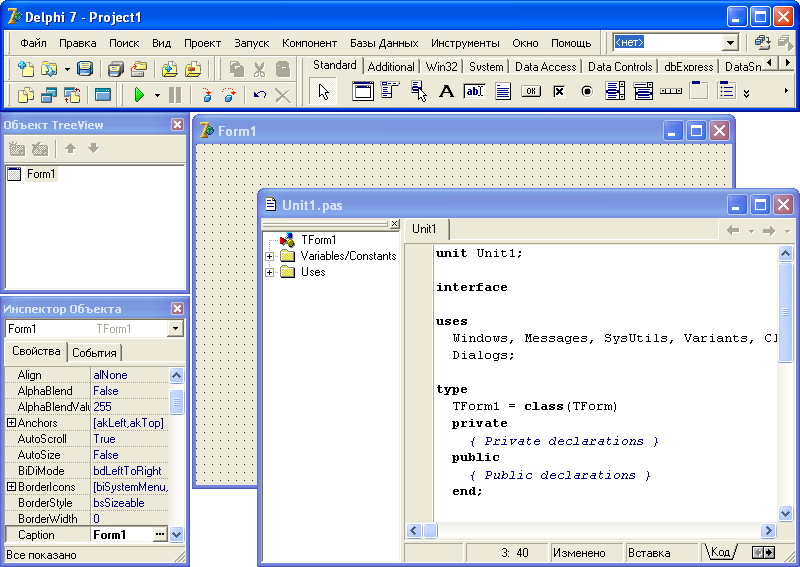Image resolution: width=800 pixels, height=567 pixels.
Task: Select the ComboBox component icon
Action: [643, 91]
